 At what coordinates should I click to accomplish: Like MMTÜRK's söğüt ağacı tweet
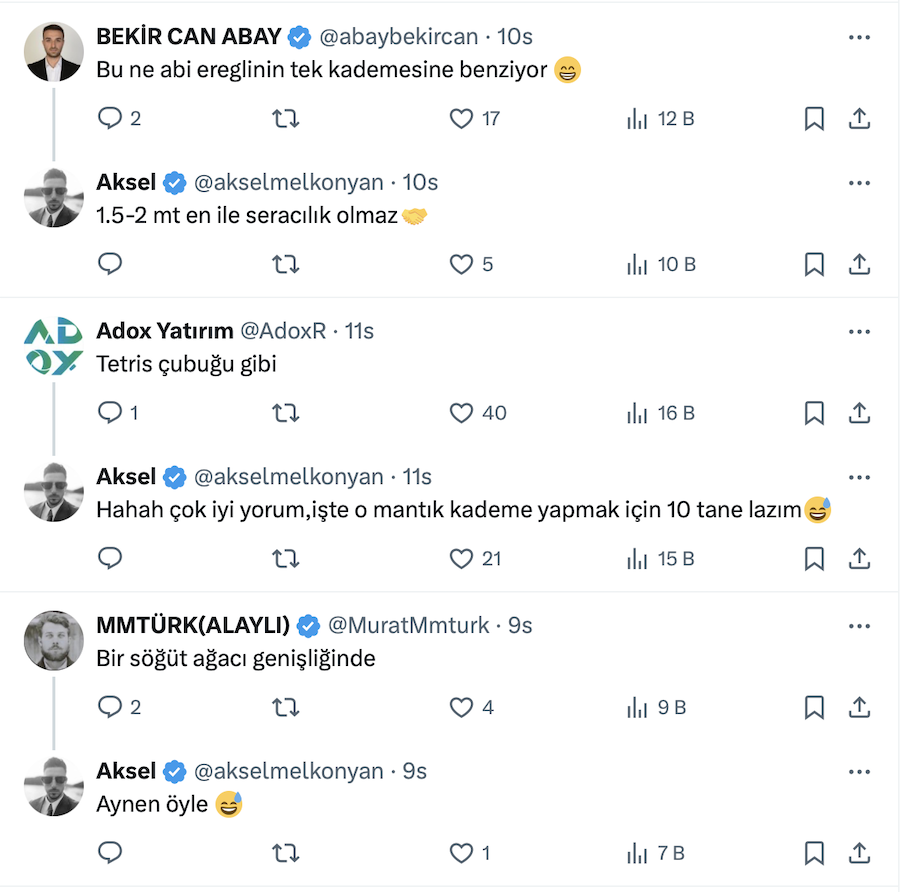461,708
